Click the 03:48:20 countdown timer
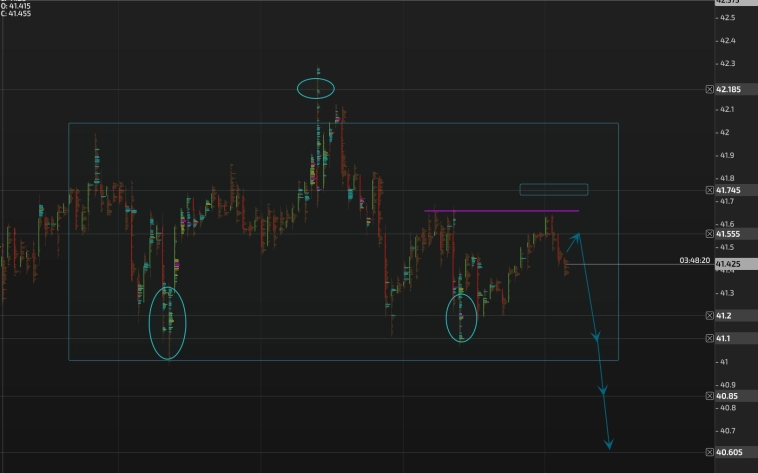 pos(694,260)
